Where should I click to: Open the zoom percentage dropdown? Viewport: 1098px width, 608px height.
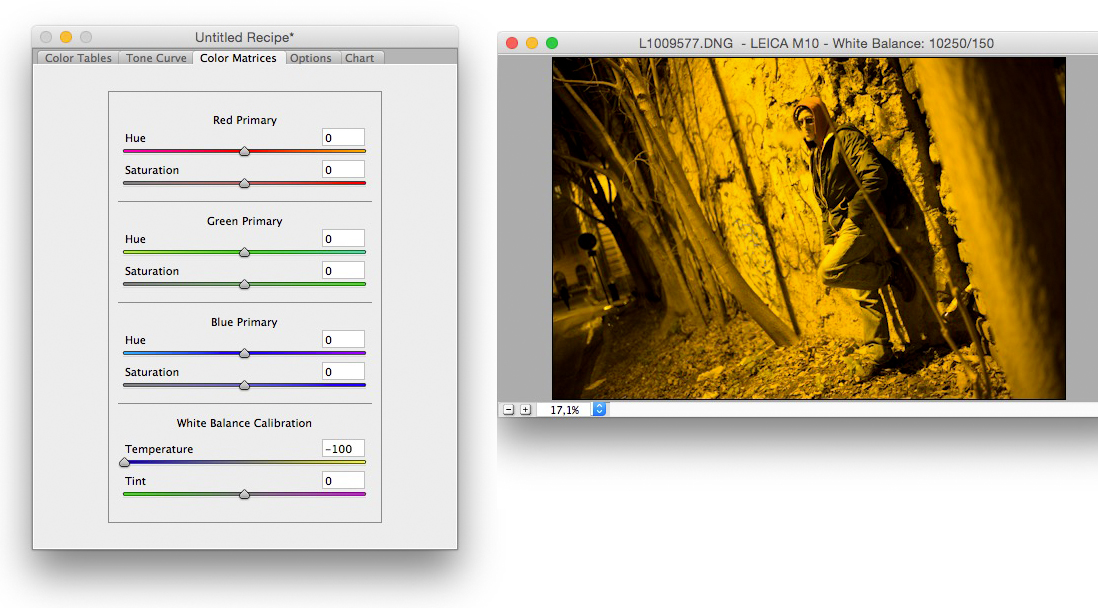coord(599,410)
